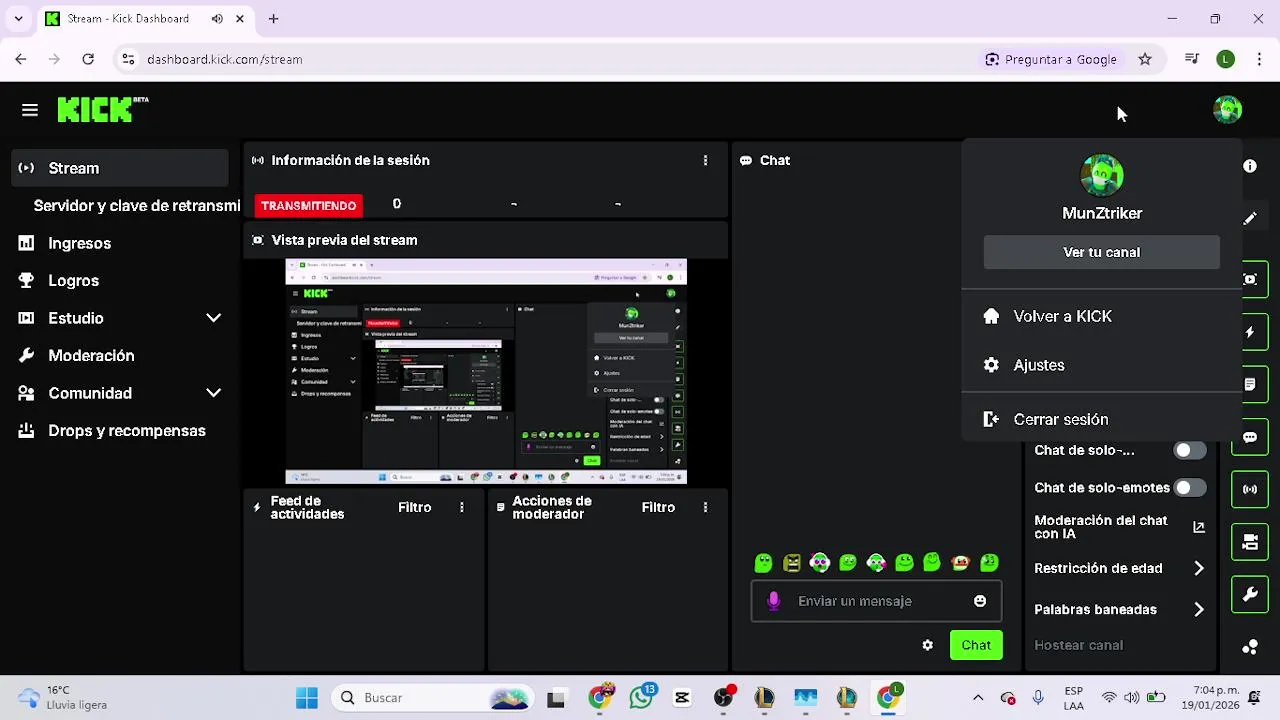Open Moderación del chat con IA external link
This screenshot has width=1280, height=720.
pyautogui.click(x=1199, y=527)
